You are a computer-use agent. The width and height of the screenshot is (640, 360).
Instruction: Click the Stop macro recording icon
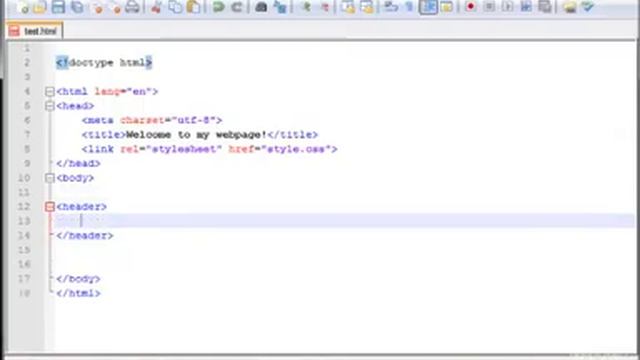tap(489, 7)
